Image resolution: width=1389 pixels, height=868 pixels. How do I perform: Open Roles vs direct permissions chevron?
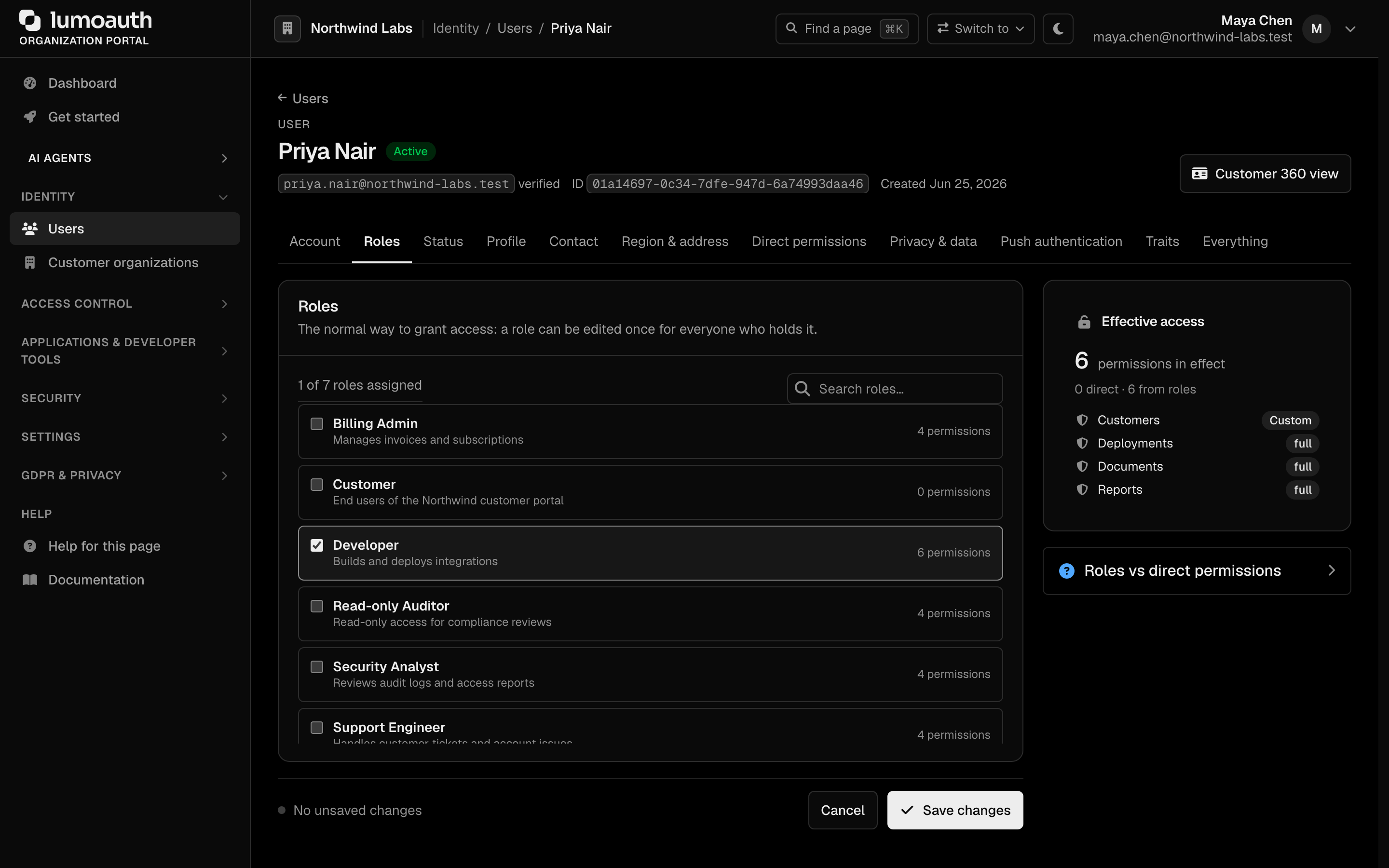(x=1332, y=570)
